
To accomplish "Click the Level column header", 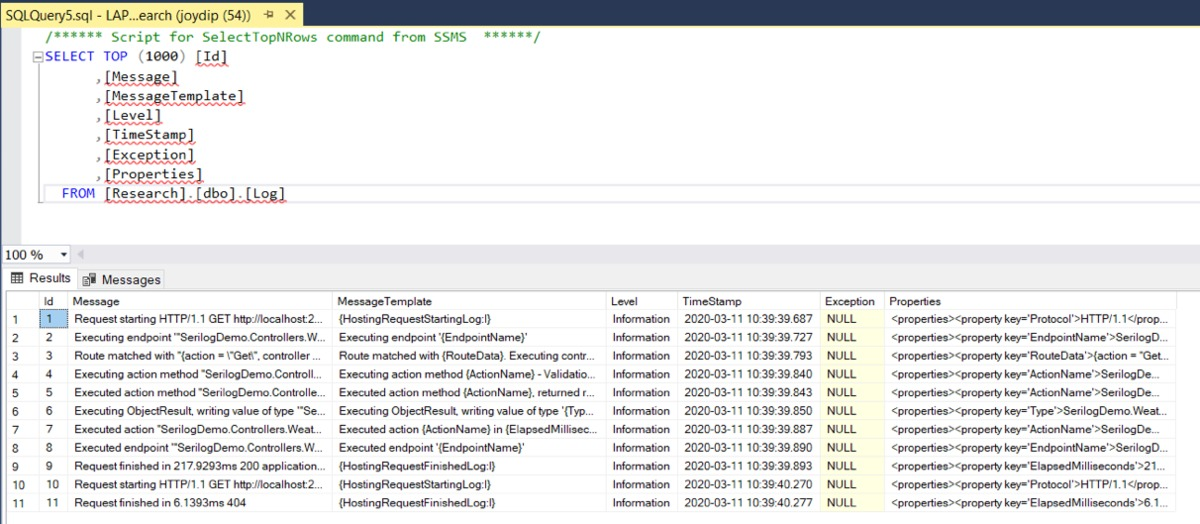I will tap(642, 301).
